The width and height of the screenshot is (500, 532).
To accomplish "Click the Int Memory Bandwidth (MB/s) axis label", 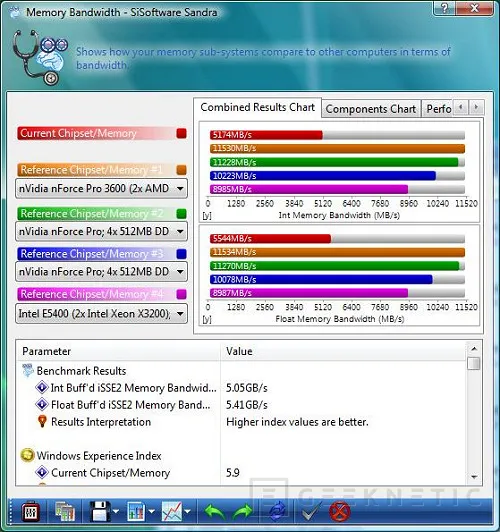I will (x=339, y=215).
